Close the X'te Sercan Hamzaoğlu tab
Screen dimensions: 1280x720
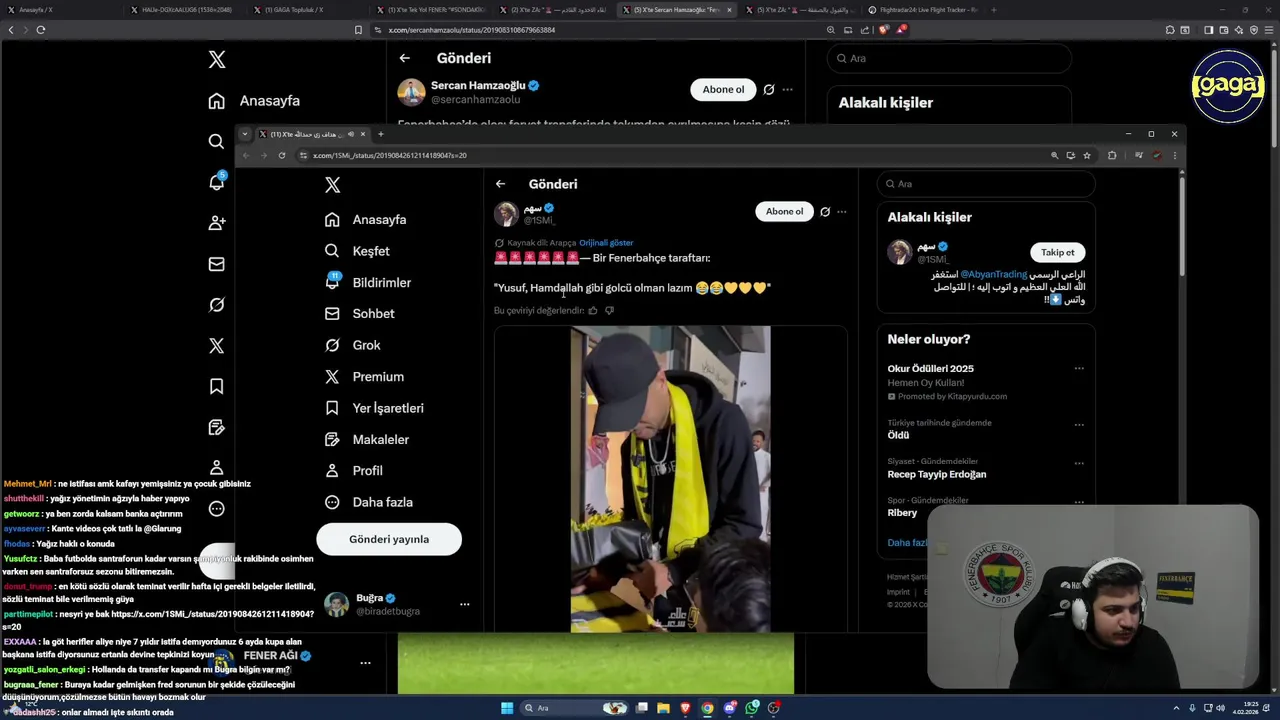coord(729,10)
